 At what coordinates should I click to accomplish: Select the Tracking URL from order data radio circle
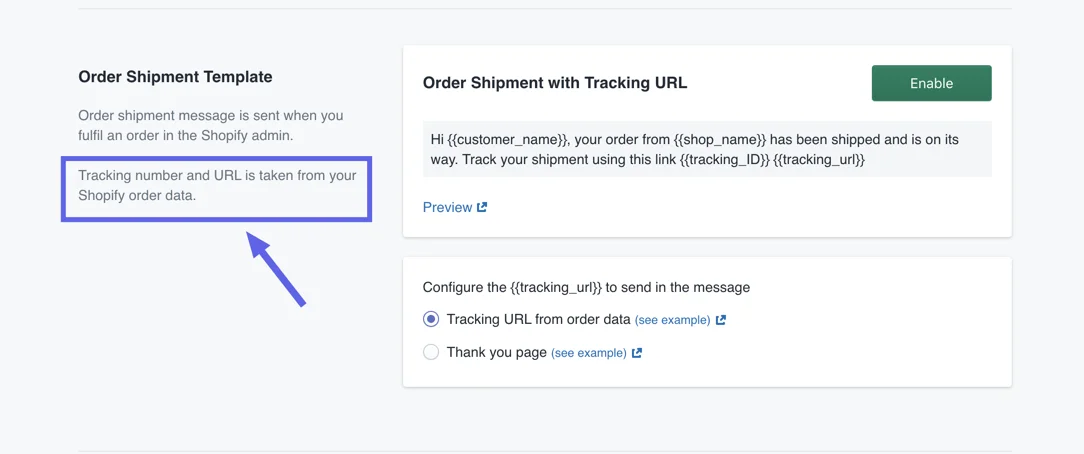[431, 319]
